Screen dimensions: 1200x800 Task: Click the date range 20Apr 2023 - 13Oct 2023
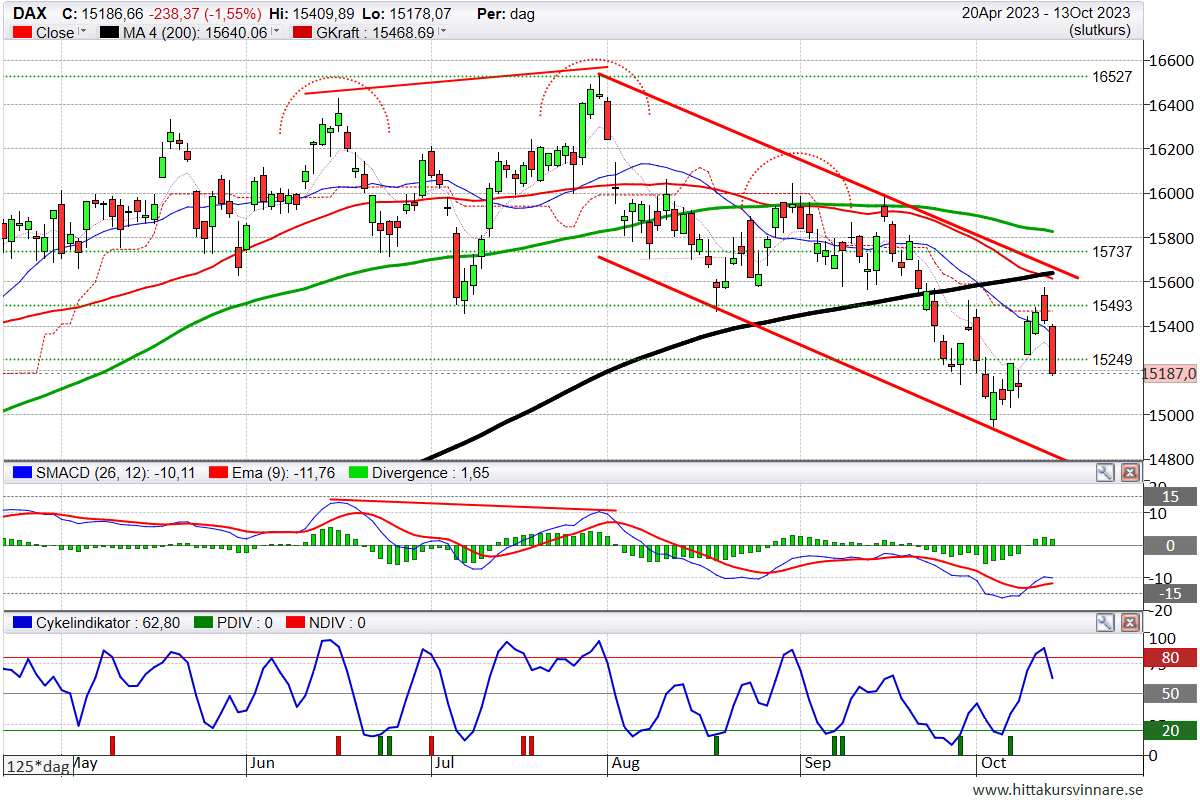coord(1046,13)
